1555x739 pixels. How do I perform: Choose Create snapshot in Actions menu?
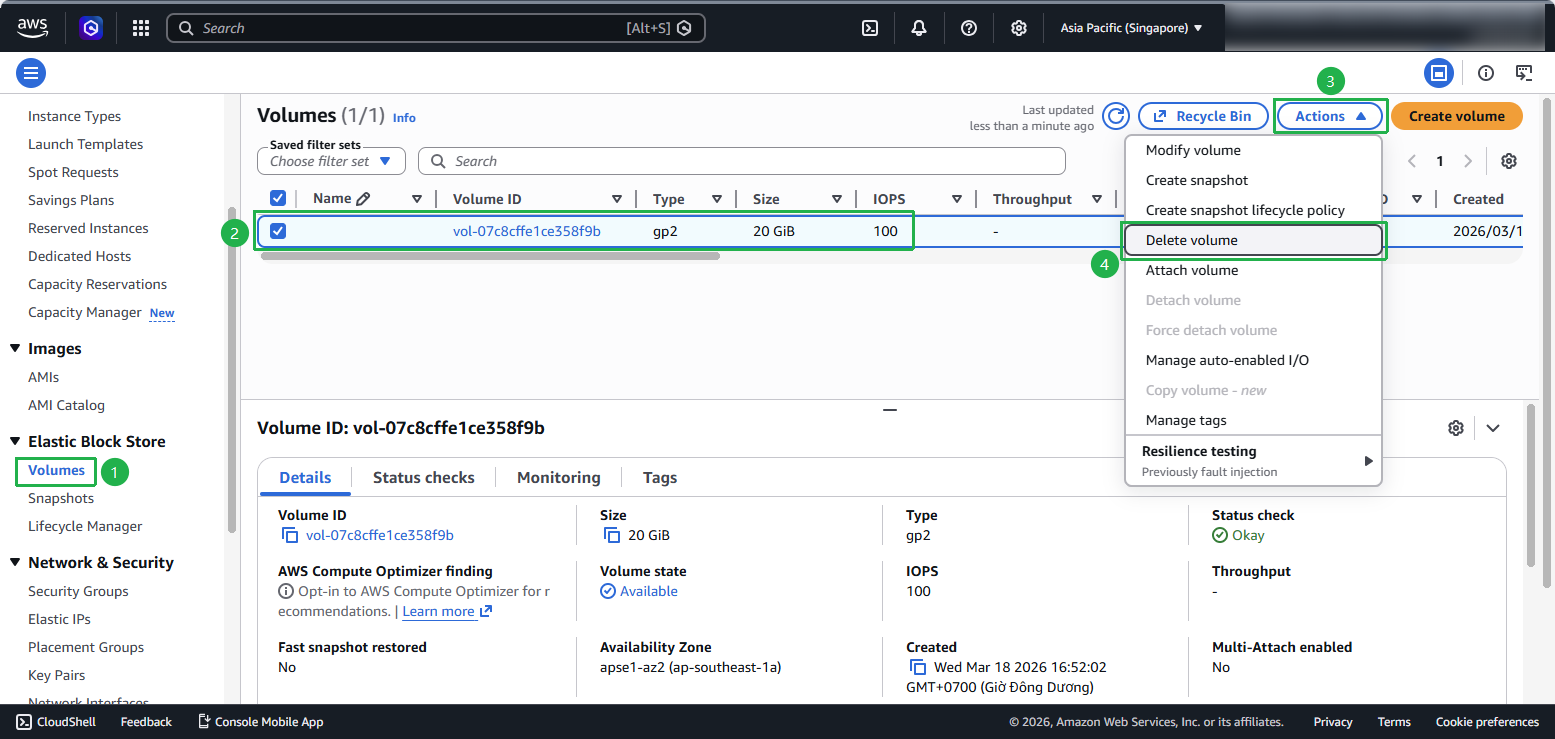coord(1253,180)
